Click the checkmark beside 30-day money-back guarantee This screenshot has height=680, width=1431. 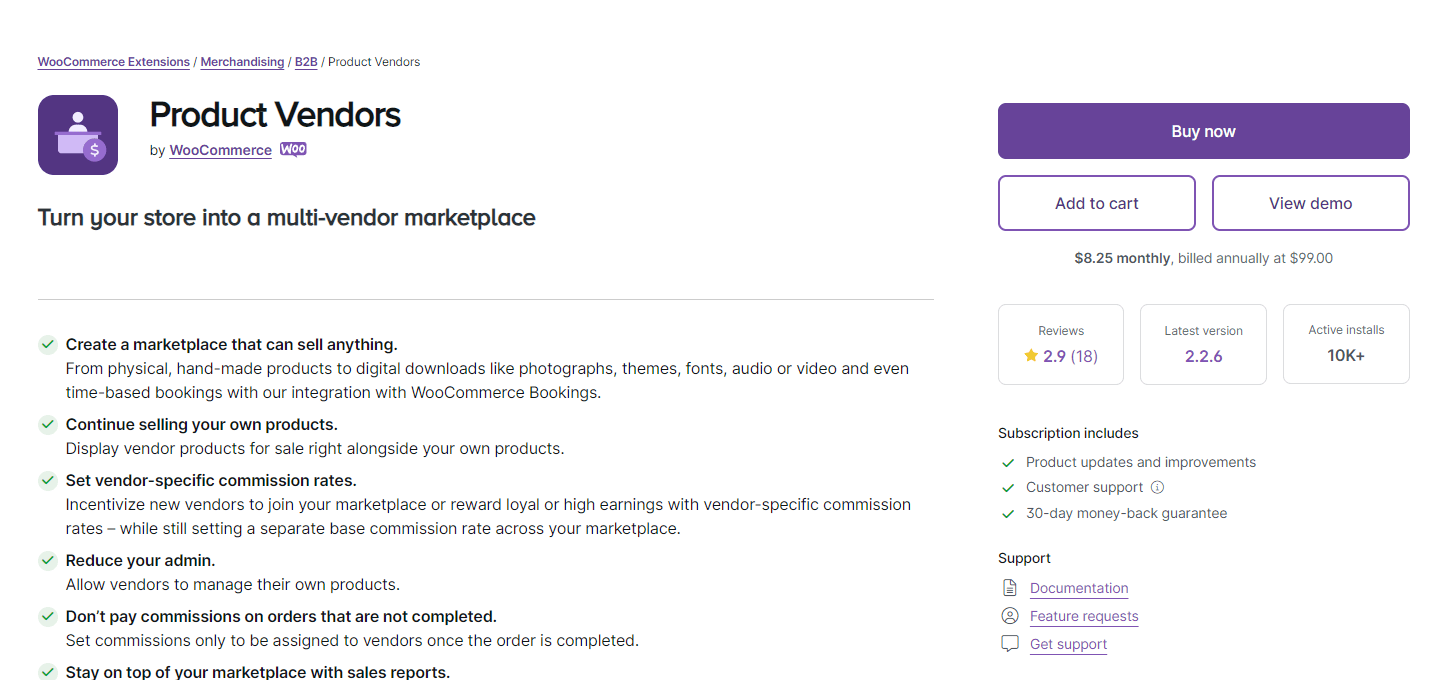1008,514
